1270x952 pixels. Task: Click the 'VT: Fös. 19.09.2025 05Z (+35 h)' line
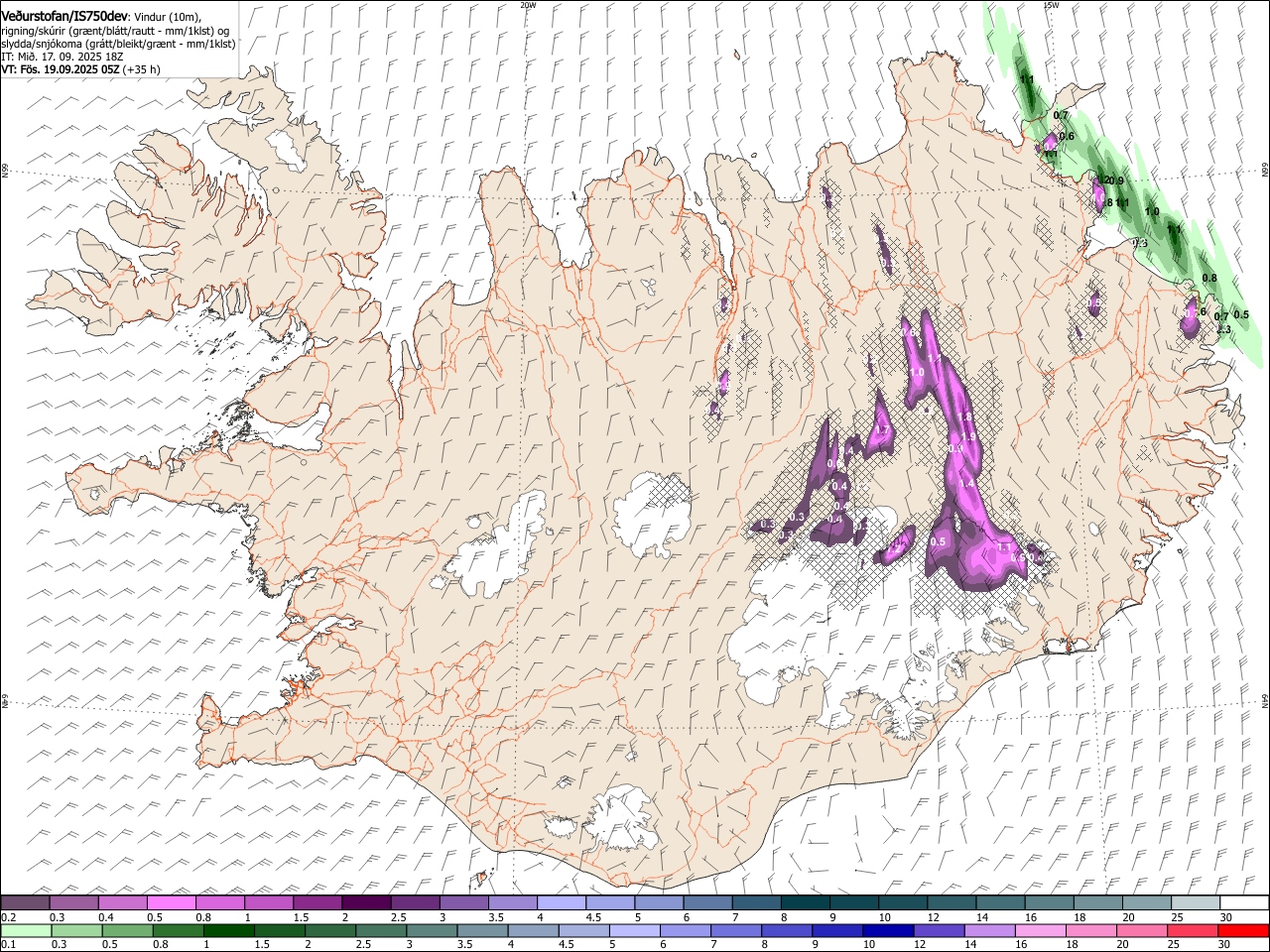pos(80,69)
